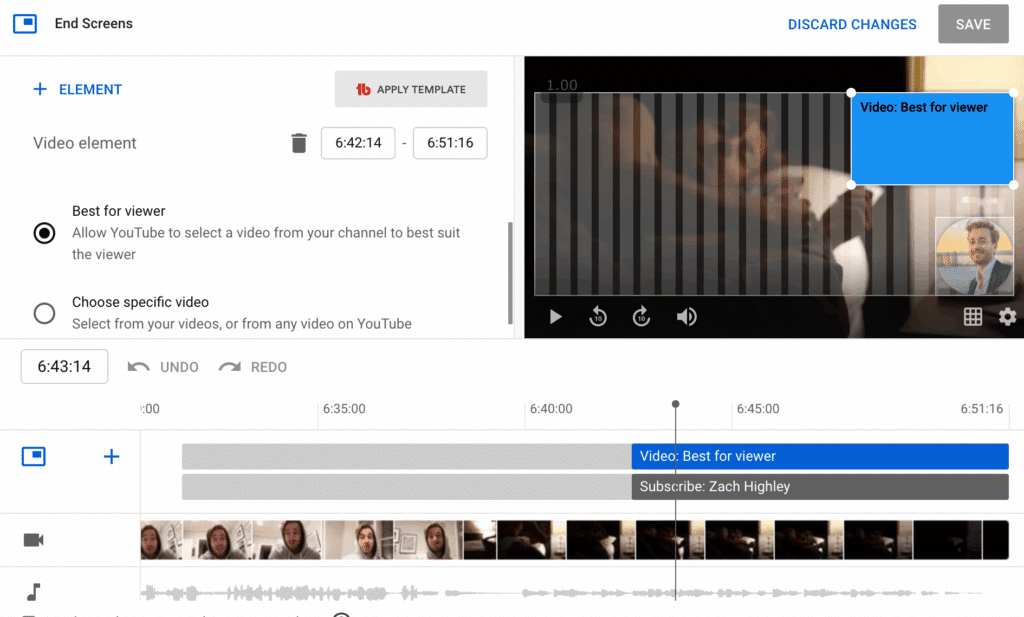Viewport: 1024px width, 617px height.
Task: Click the 6:45:00 timeline ruler label
Action: point(758,409)
